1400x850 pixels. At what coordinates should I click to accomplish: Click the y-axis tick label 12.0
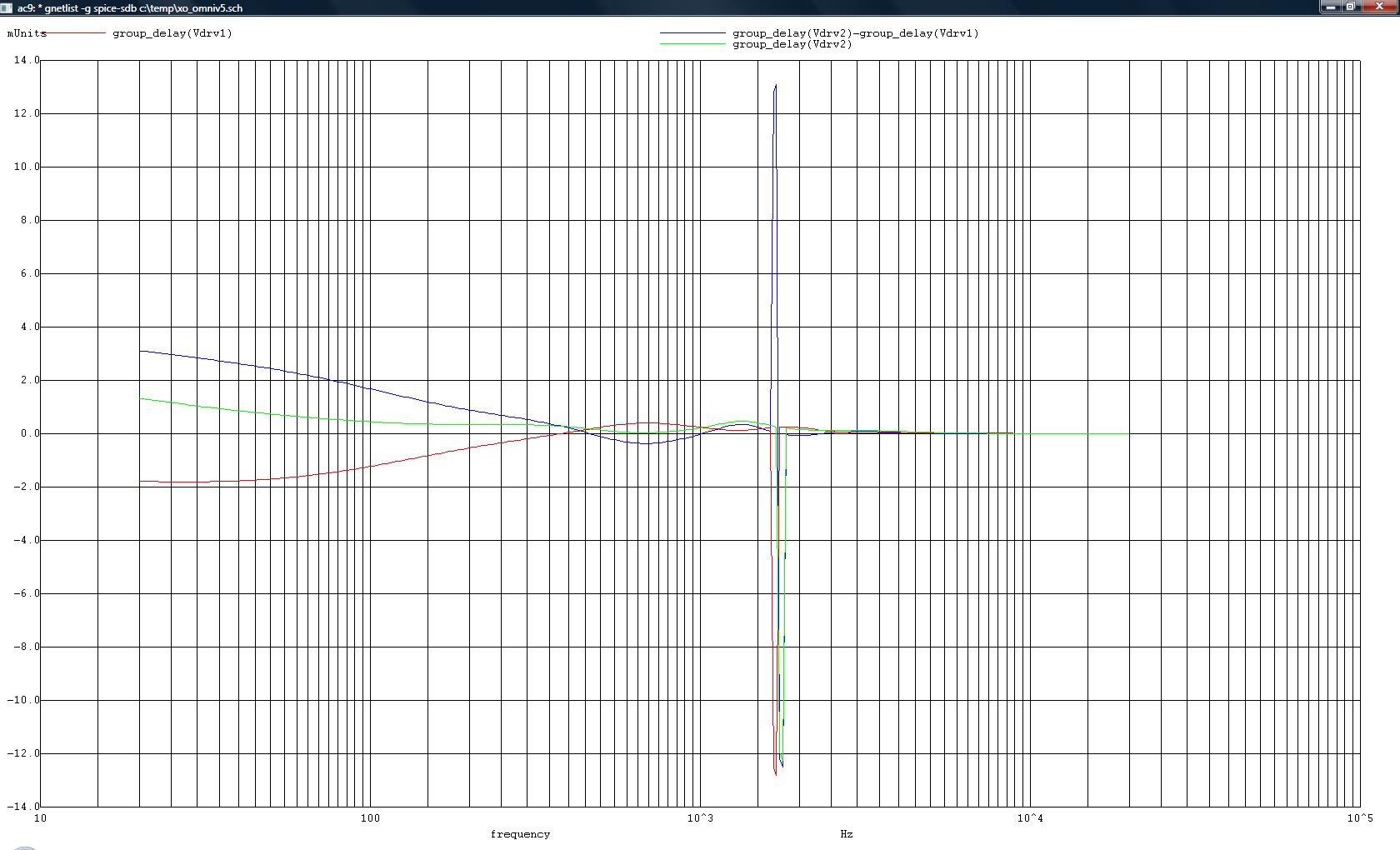click(27, 113)
